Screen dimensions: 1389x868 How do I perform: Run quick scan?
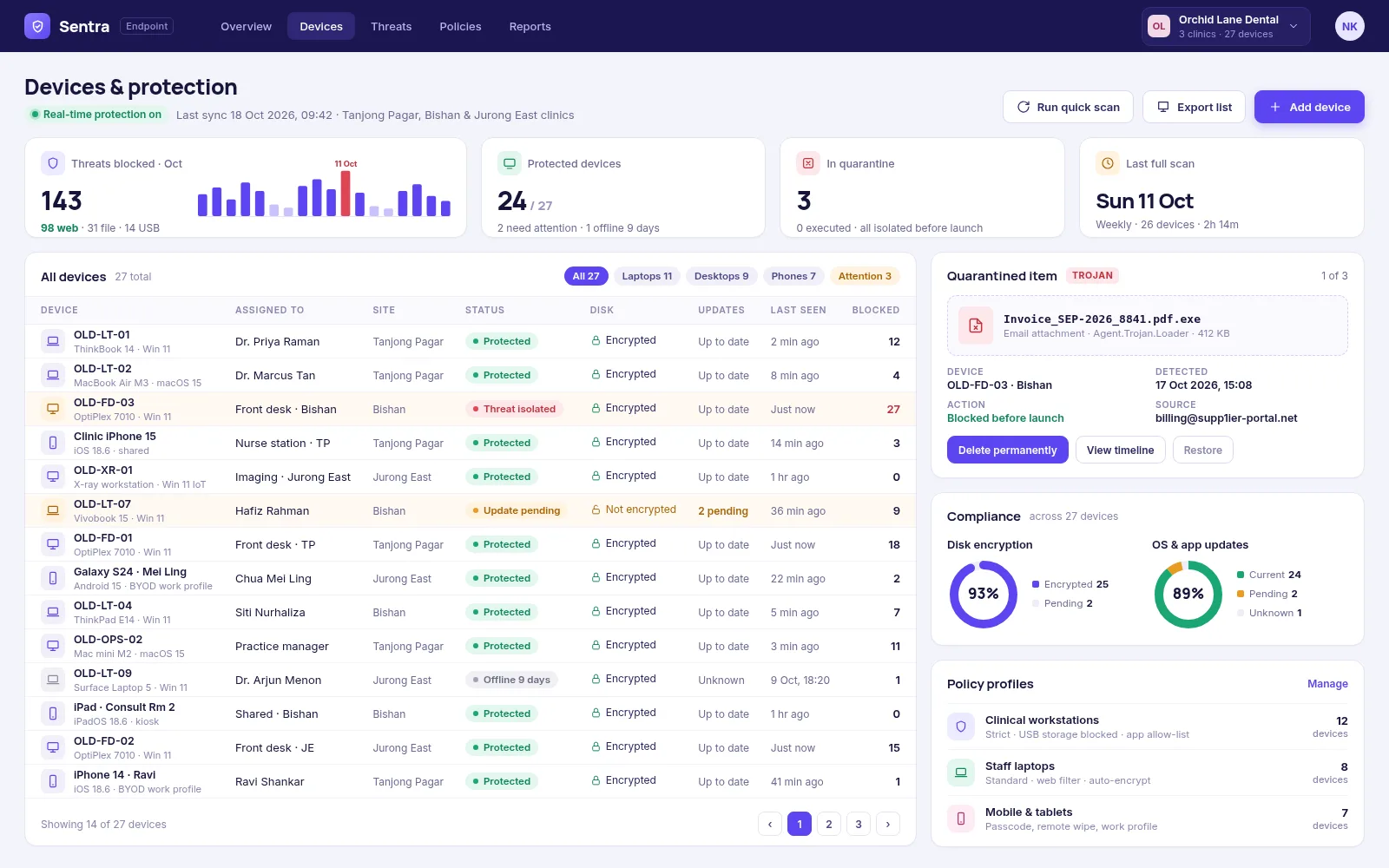tap(1068, 107)
